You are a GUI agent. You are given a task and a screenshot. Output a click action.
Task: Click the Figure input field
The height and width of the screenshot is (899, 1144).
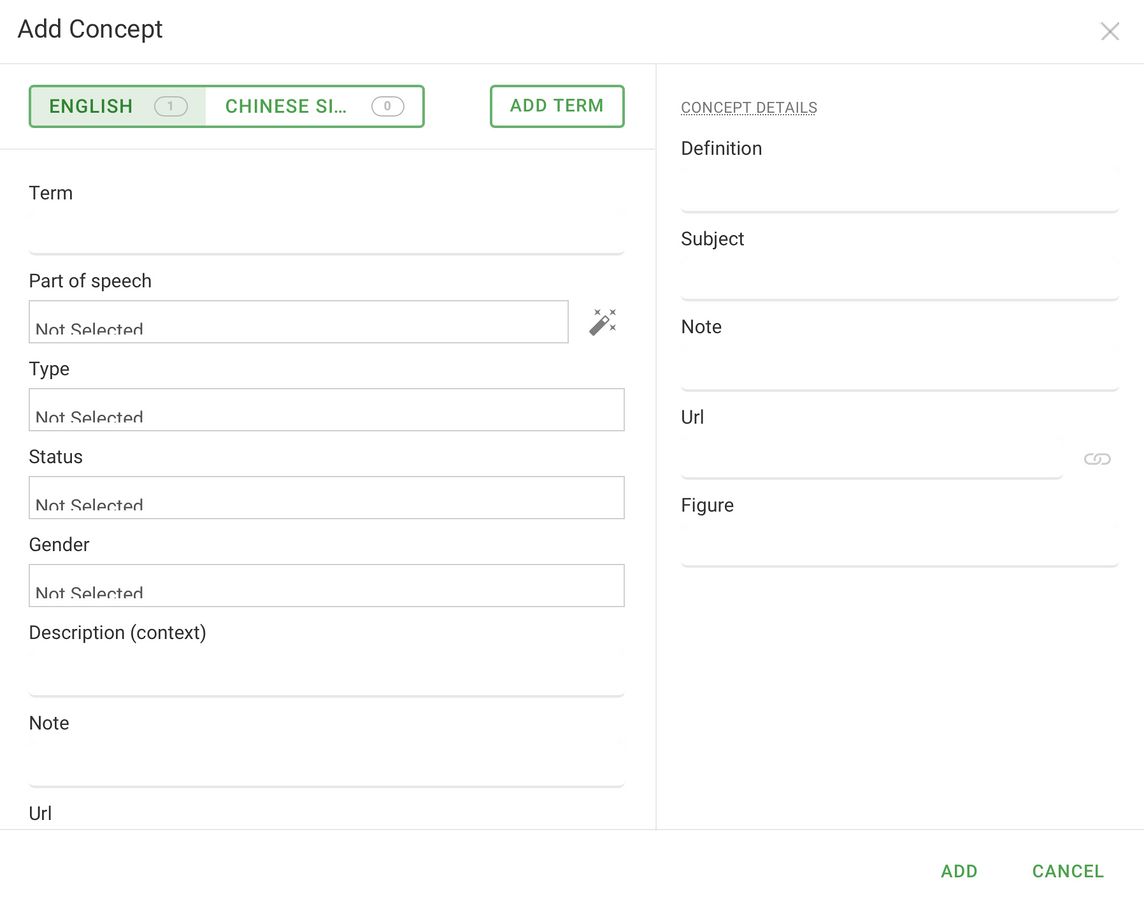coord(899,546)
